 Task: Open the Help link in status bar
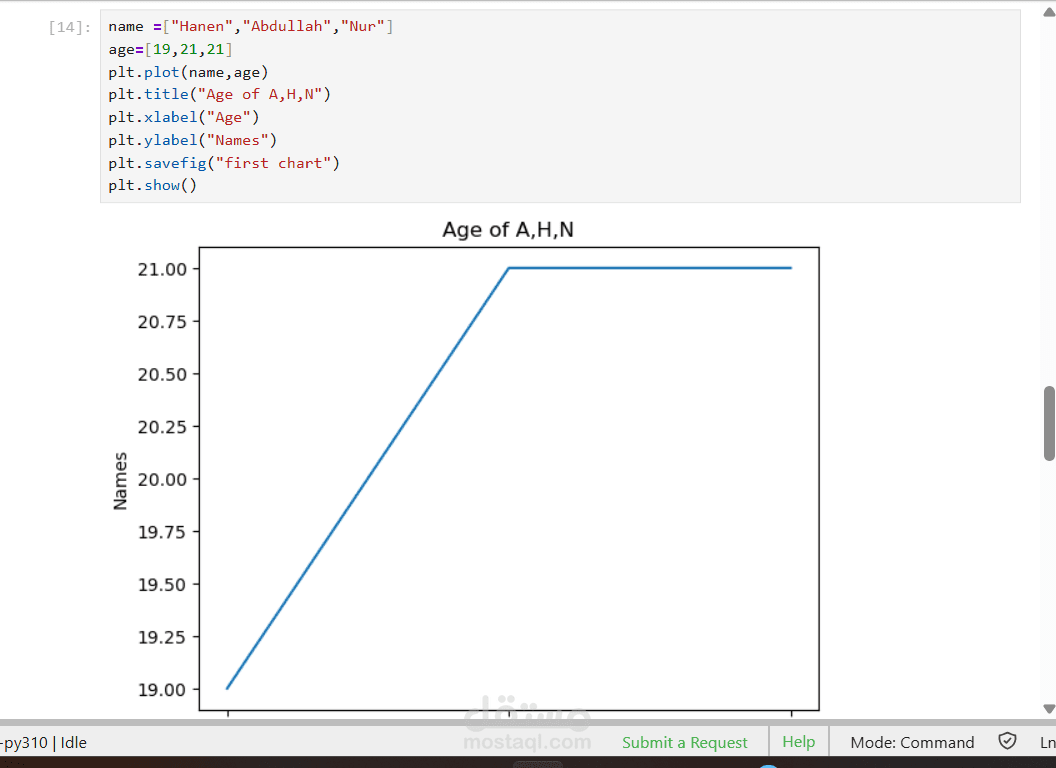coord(798,742)
